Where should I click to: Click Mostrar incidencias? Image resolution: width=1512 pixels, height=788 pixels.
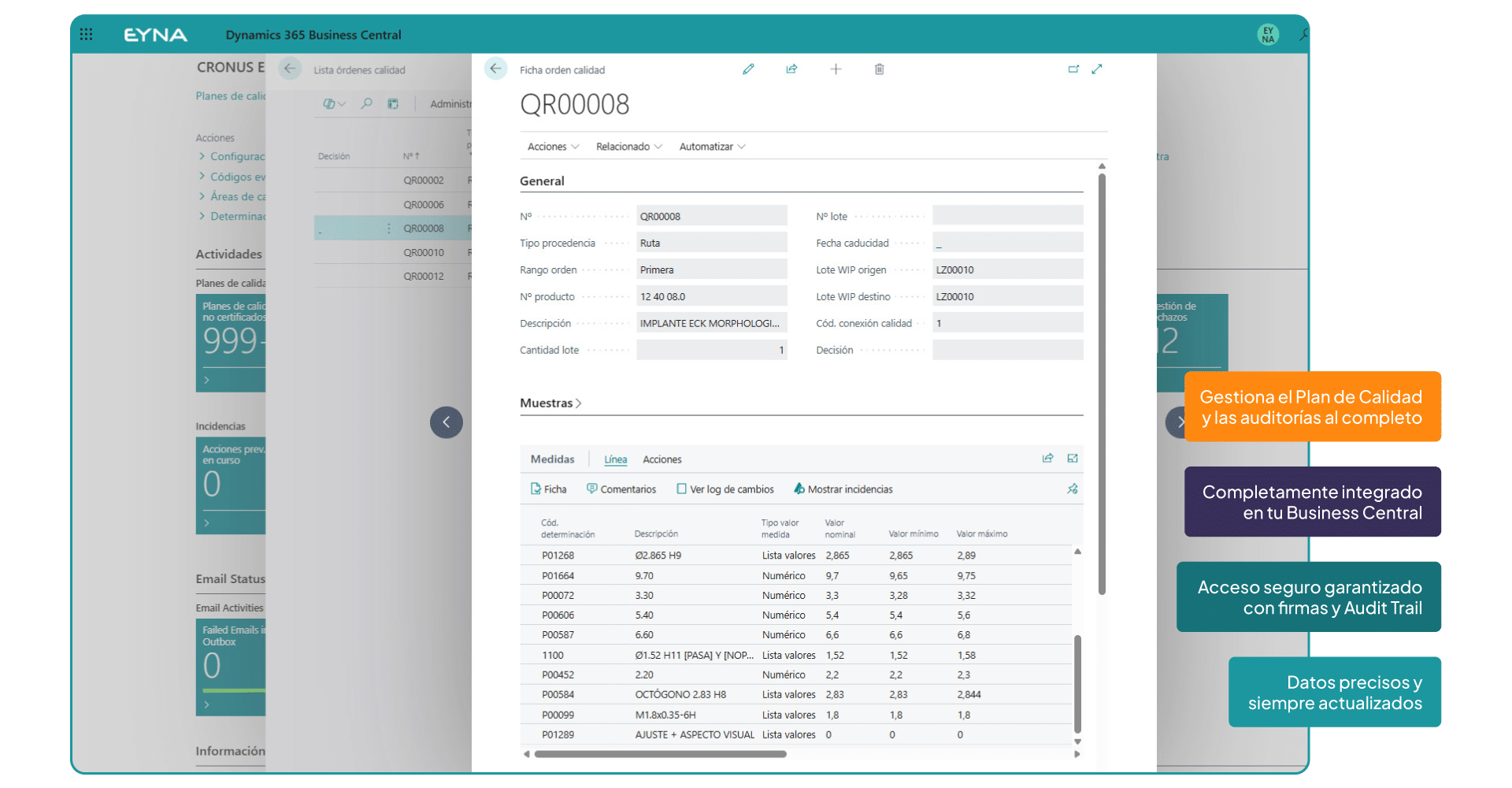pyautogui.click(x=843, y=489)
